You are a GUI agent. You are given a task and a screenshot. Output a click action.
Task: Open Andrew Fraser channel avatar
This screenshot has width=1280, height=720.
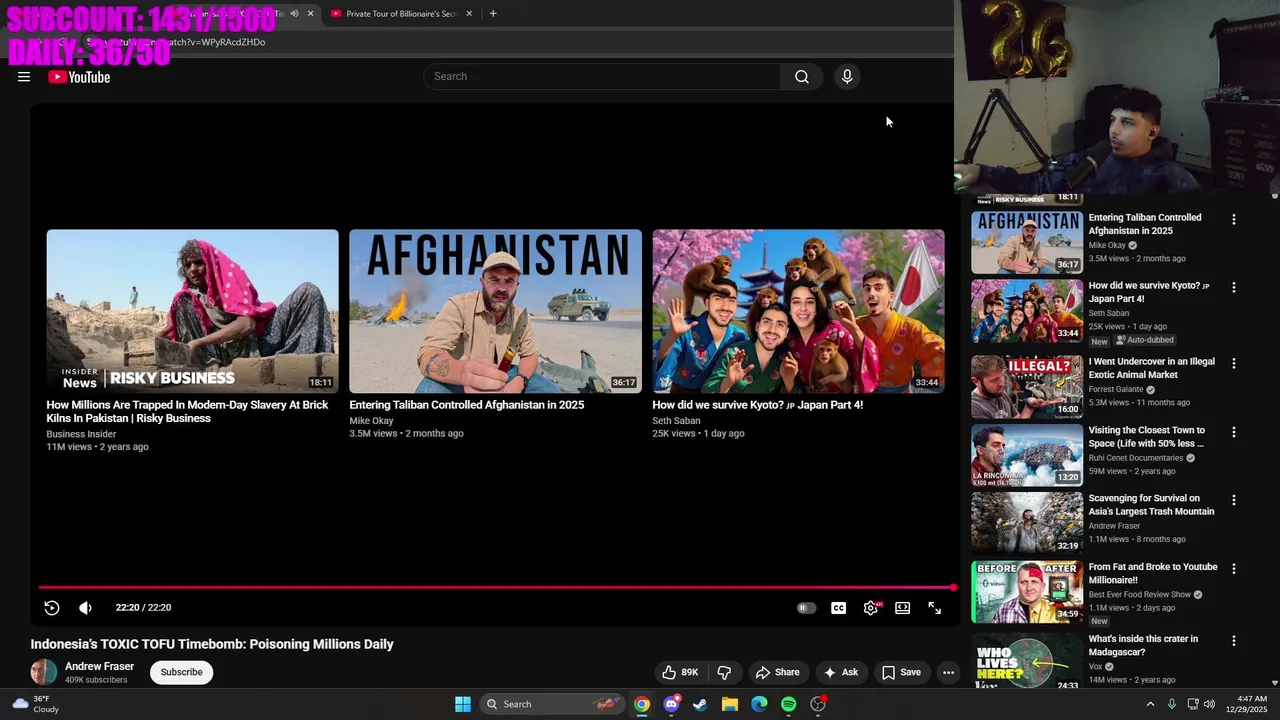[x=44, y=672]
